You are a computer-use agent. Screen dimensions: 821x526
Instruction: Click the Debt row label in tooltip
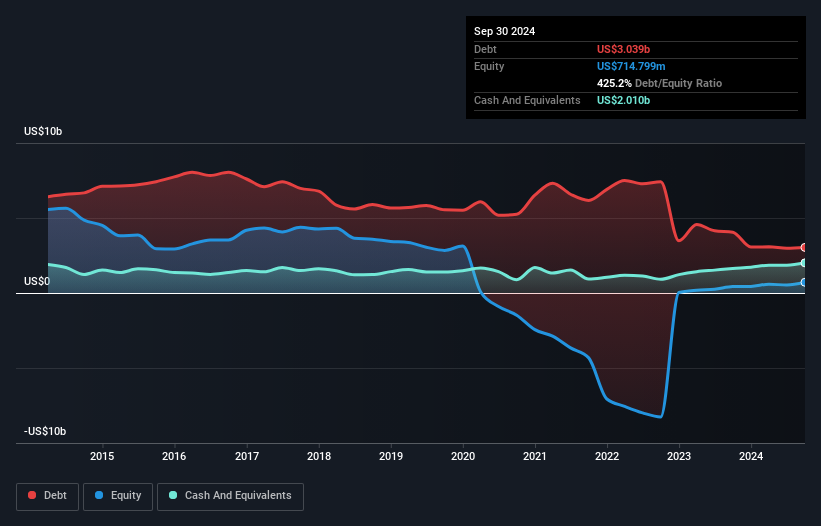click(485, 49)
